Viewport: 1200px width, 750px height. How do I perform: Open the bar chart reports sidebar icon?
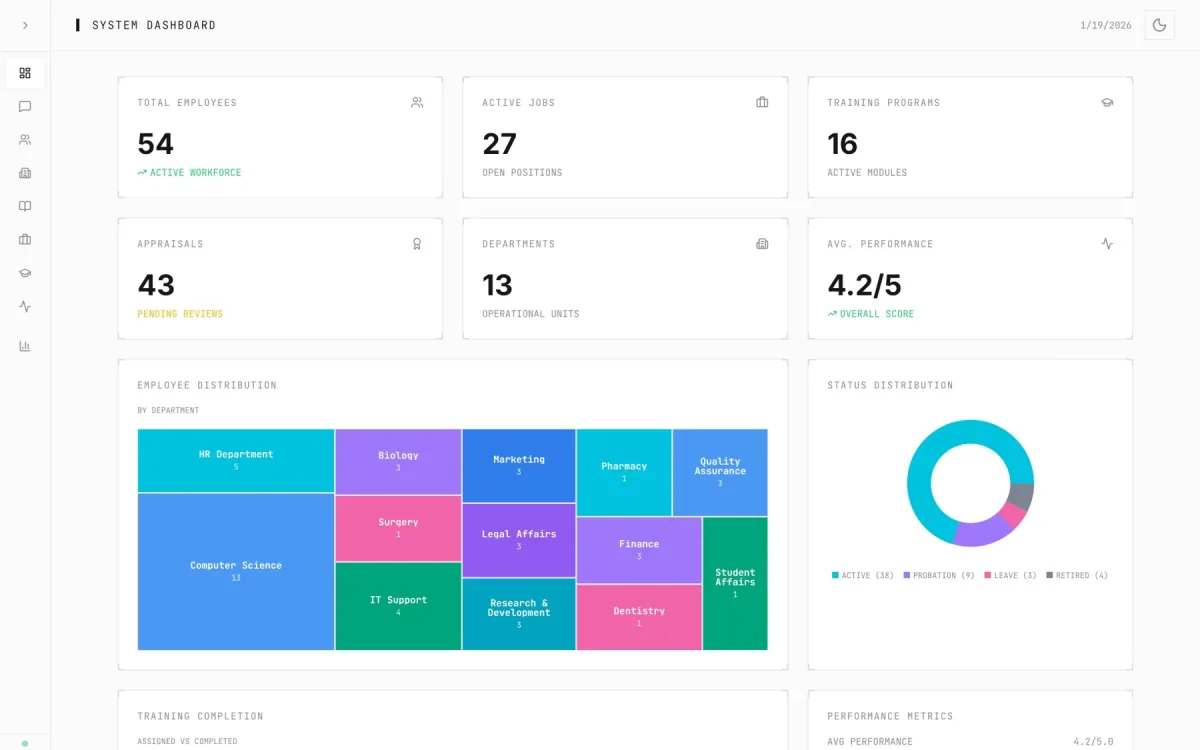pos(25,346)
